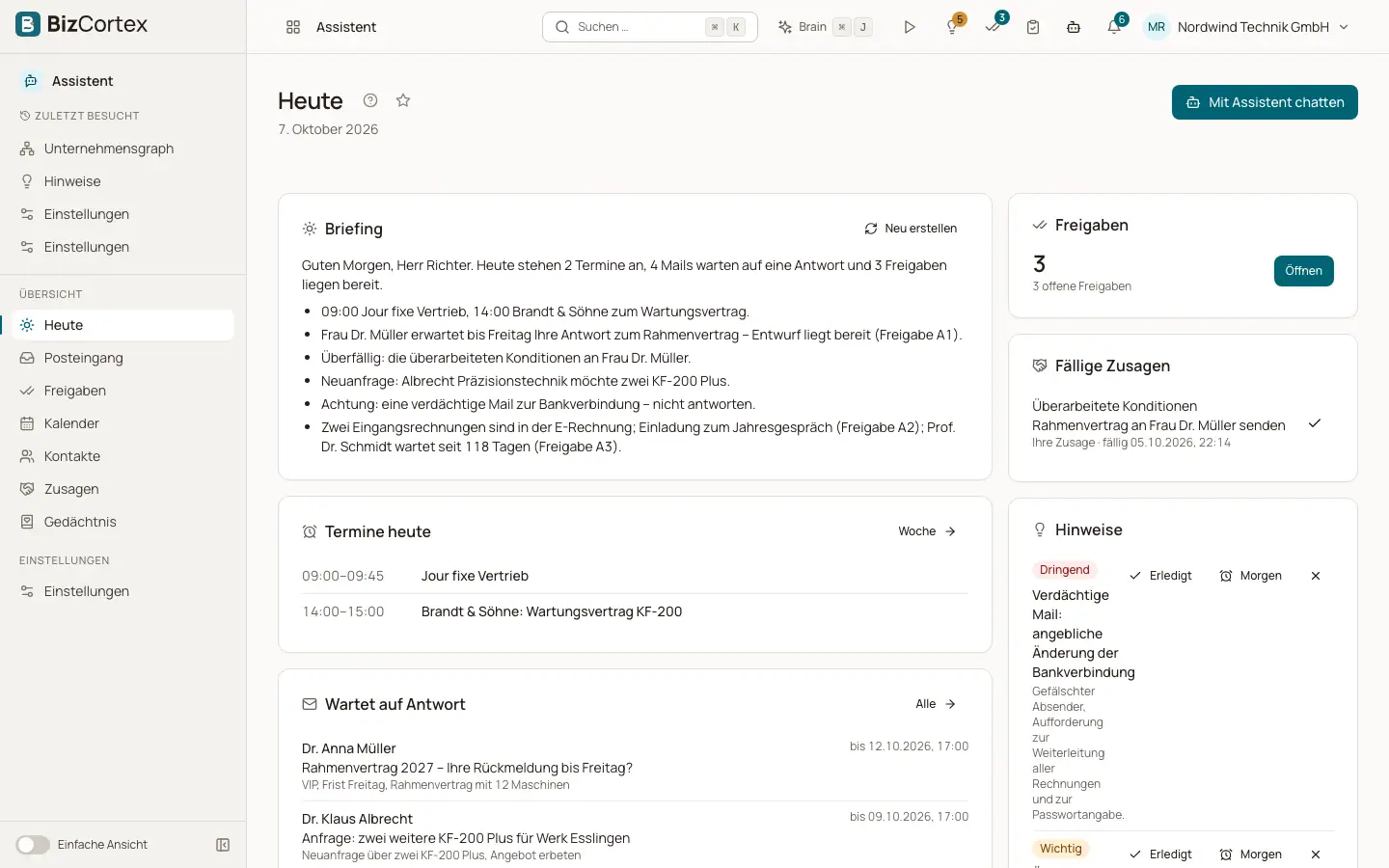Click the play icon in top bar
This screenshot has width=1389, height=868.
pos(910,27)
